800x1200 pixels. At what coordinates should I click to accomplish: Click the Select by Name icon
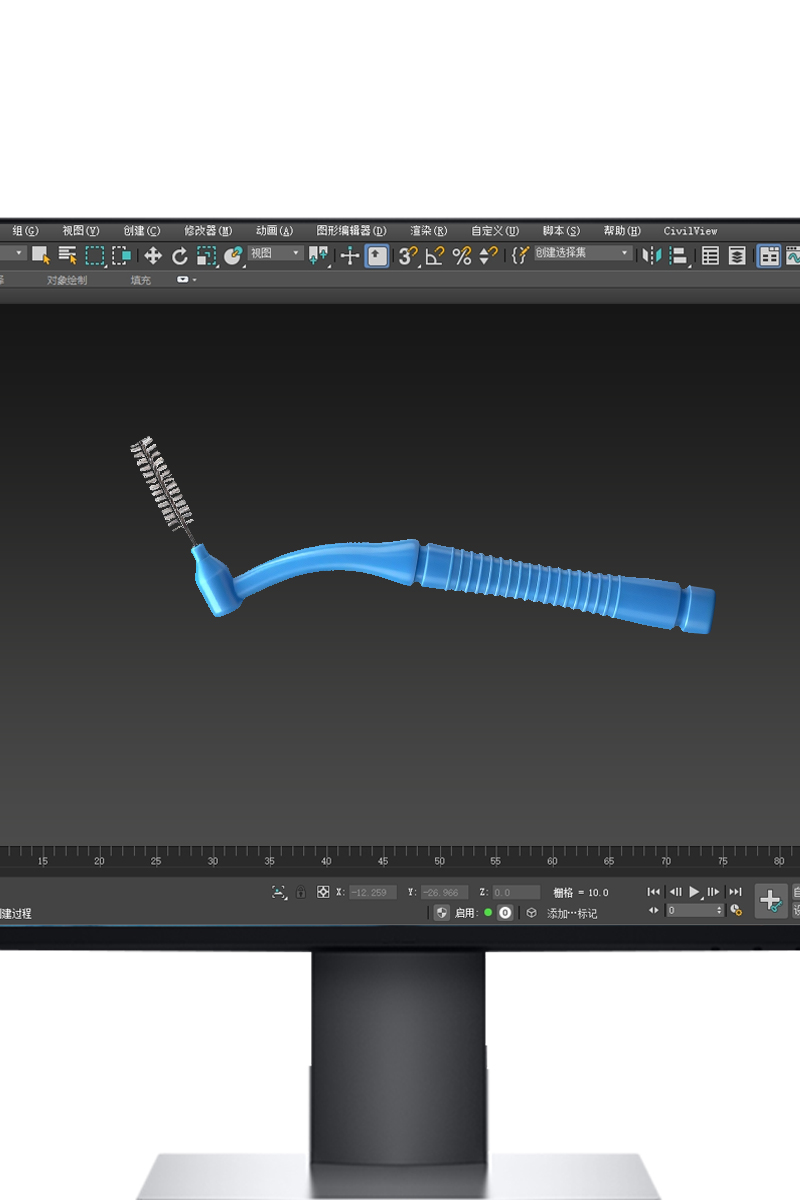click(x=68, y=256)
